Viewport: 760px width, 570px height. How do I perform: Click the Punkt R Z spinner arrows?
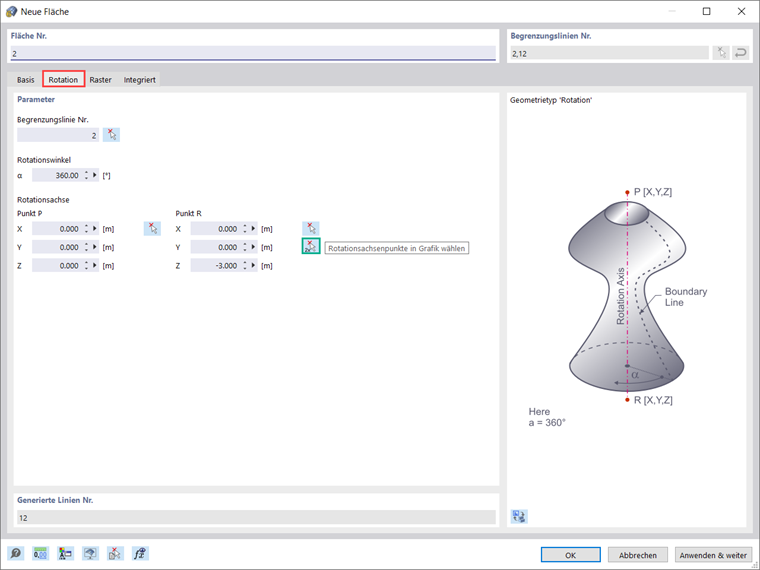pos(245,266)
